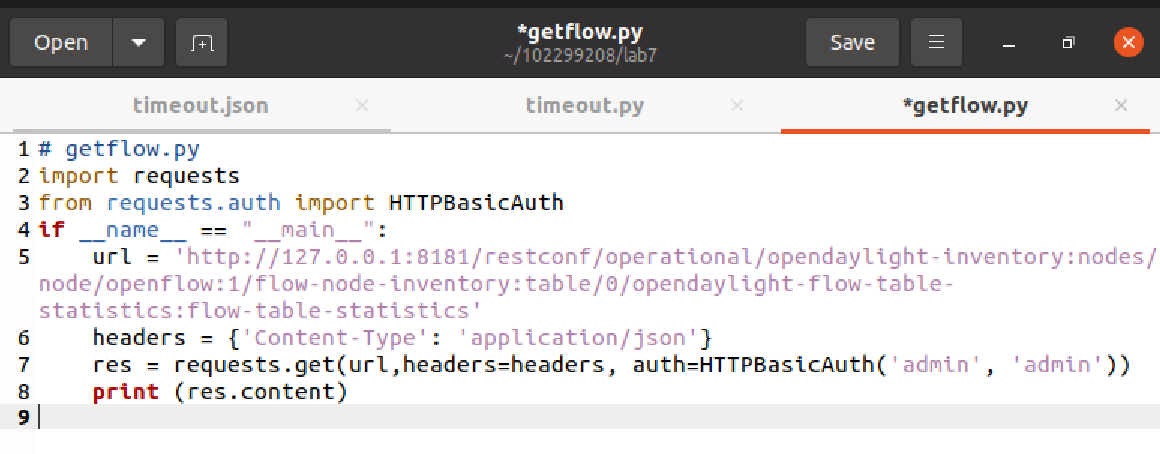Save the getflow.py file
1160x454 pixels.
tap(852, 43)
